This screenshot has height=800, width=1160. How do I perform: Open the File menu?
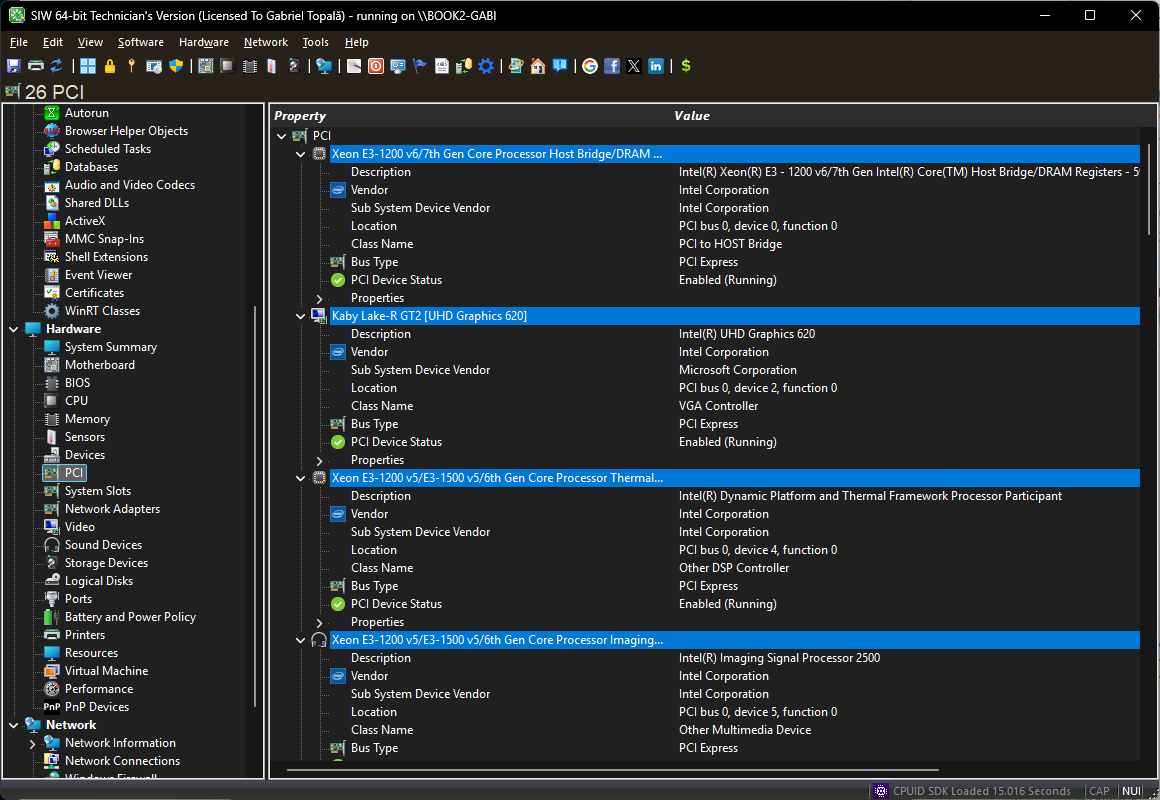coord(18,42)
